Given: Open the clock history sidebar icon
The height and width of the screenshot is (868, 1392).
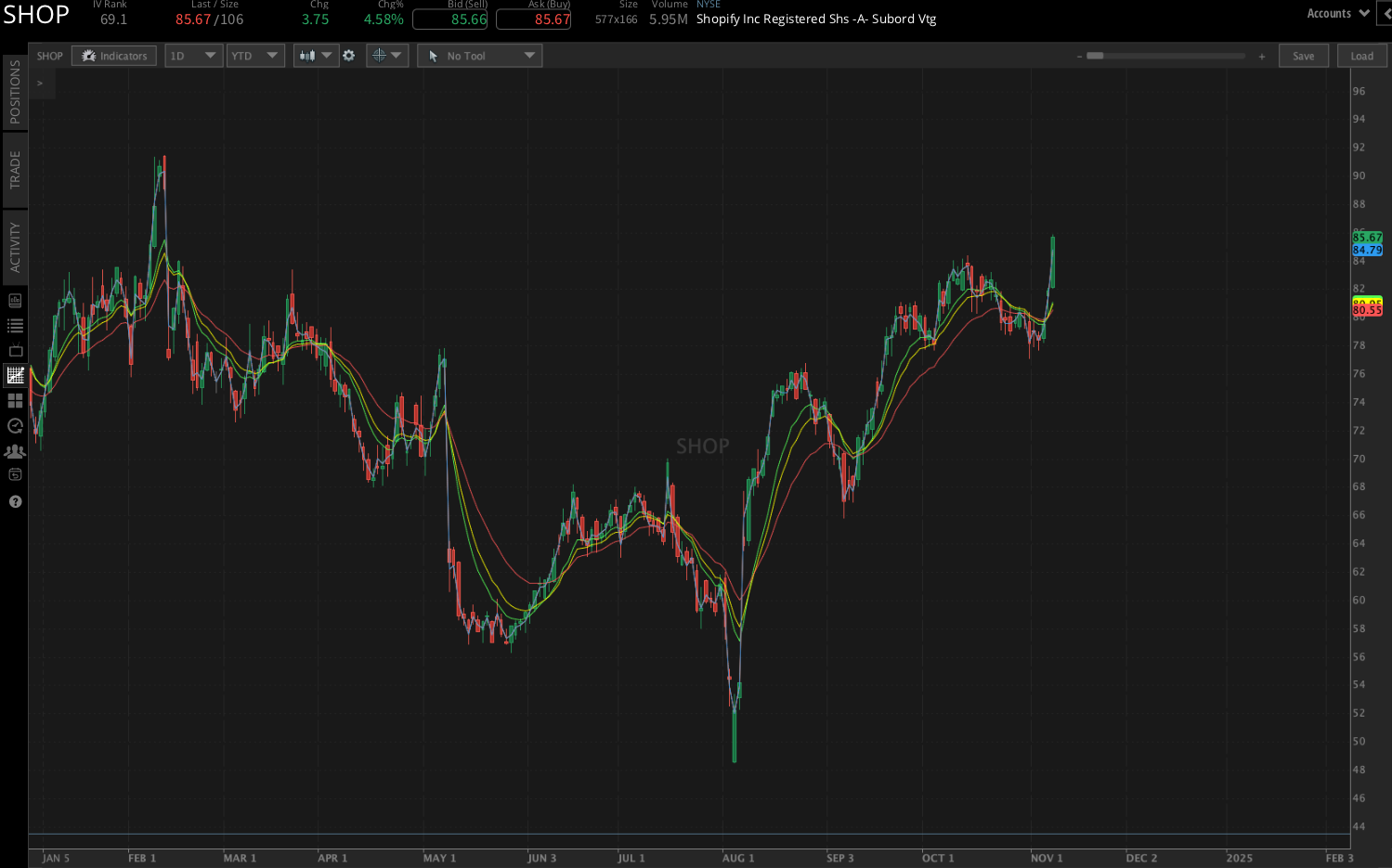Looking at the screenshot, I should 15,426.
